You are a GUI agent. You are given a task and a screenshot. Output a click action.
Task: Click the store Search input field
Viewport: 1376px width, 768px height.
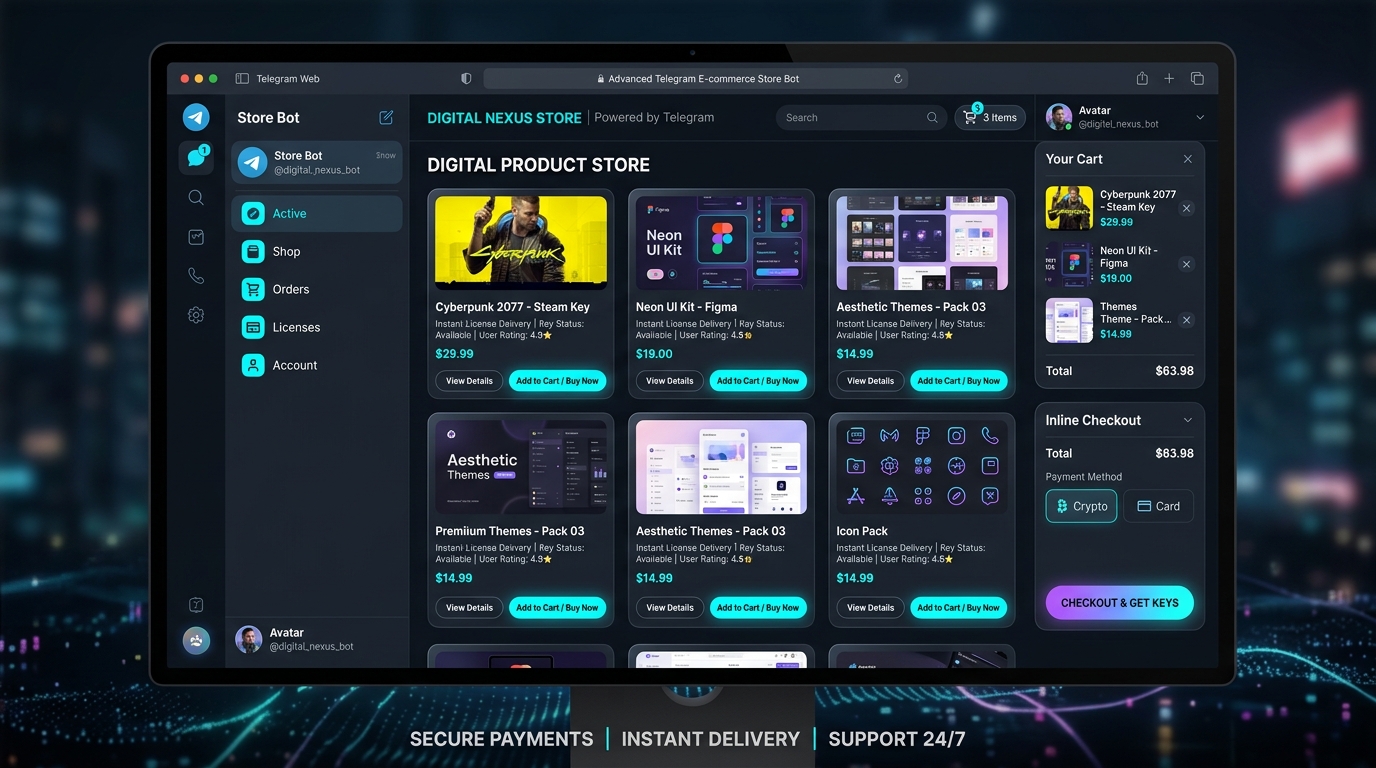861,117
